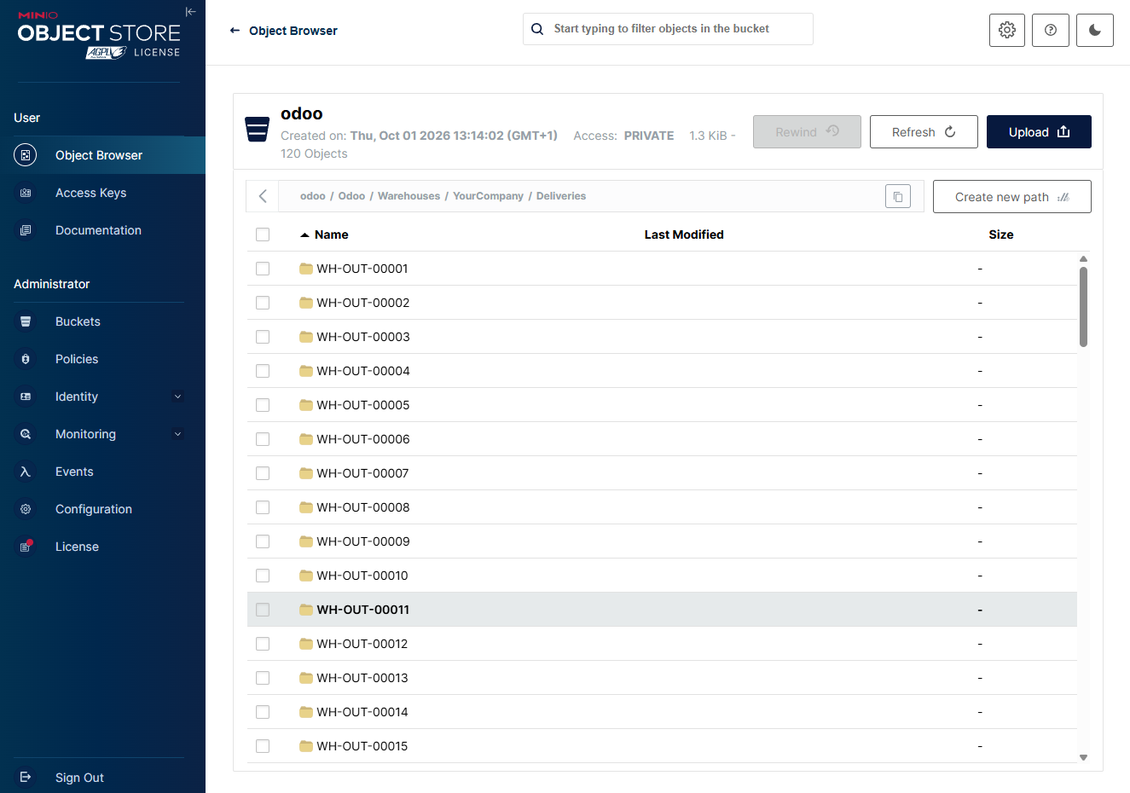
Task: Open Events in the sidebar
Action: (74, 471)
